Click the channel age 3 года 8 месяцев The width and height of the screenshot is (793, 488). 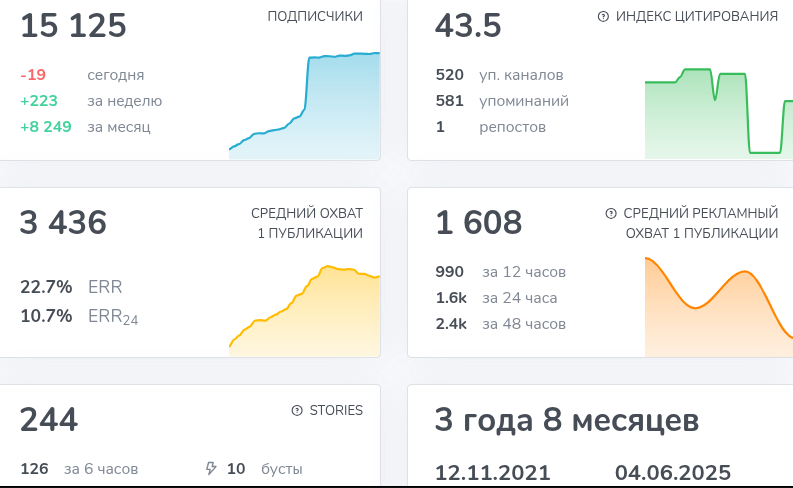(566, 420)
